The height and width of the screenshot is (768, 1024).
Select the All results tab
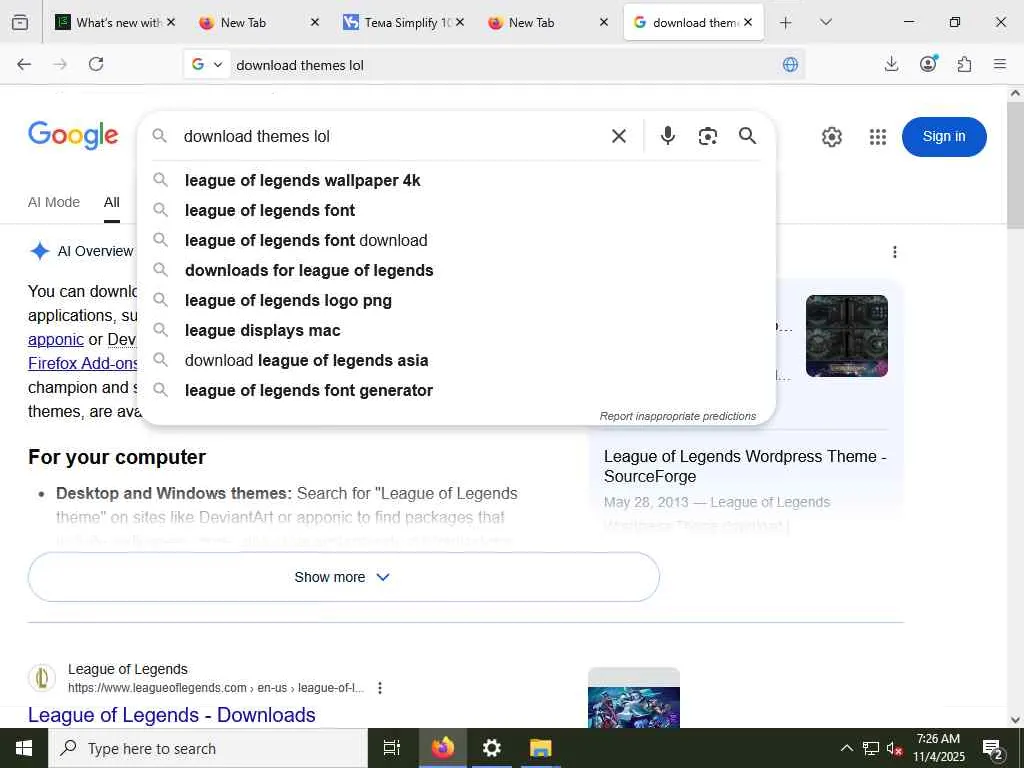tap(112, 202)
